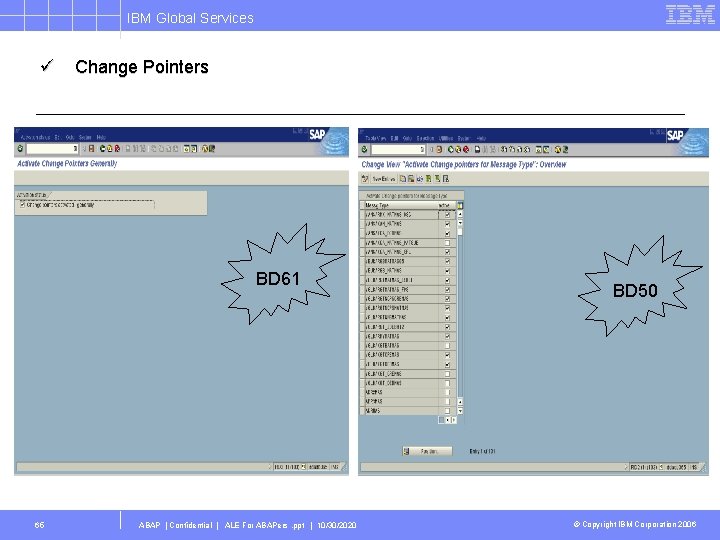Click the Save icon in the BD61 toolbar
This screenshot has width=720, height=540.
point(91,148)
